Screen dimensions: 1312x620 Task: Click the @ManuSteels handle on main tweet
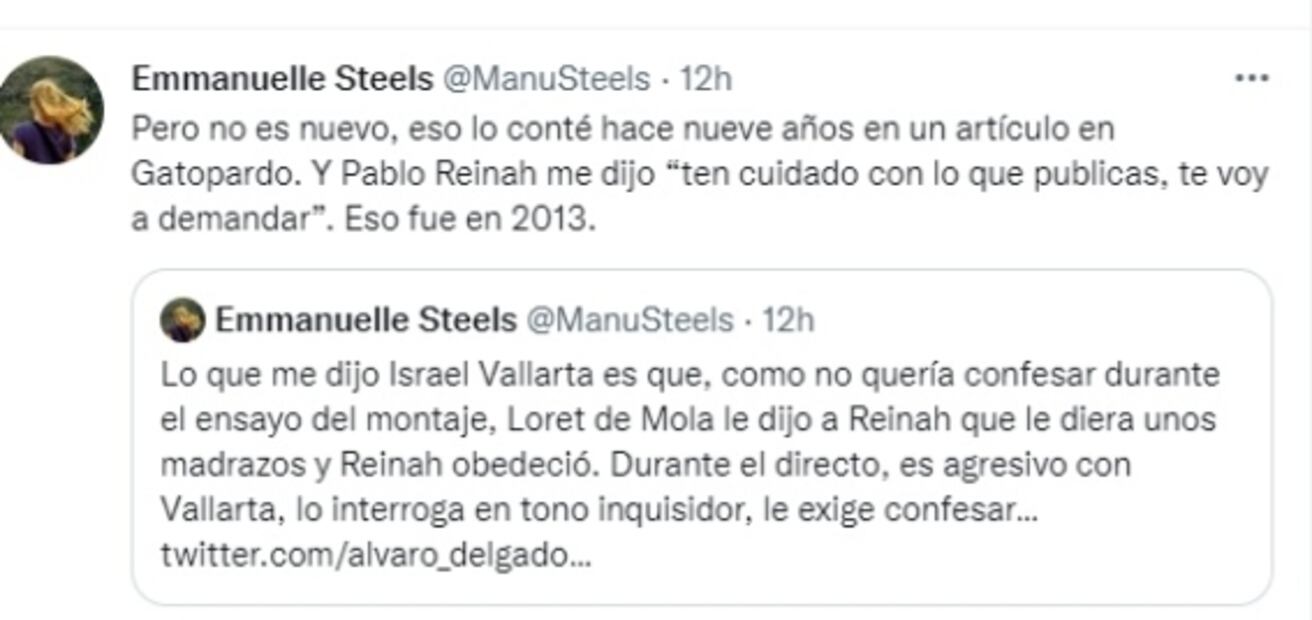(546, 79)
